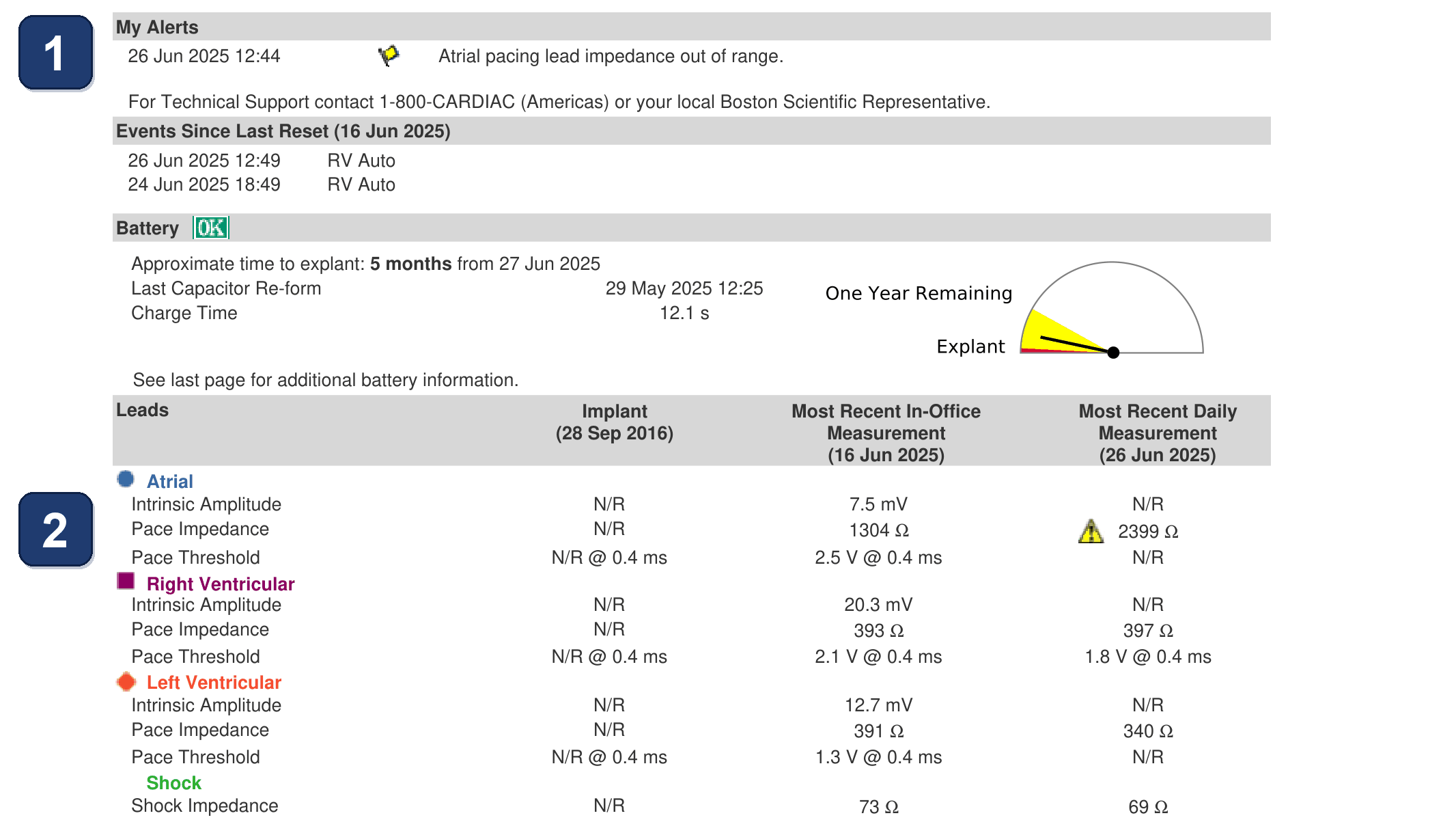Click the atrial in-office amplitude 7.5 mV

[878, 504]
